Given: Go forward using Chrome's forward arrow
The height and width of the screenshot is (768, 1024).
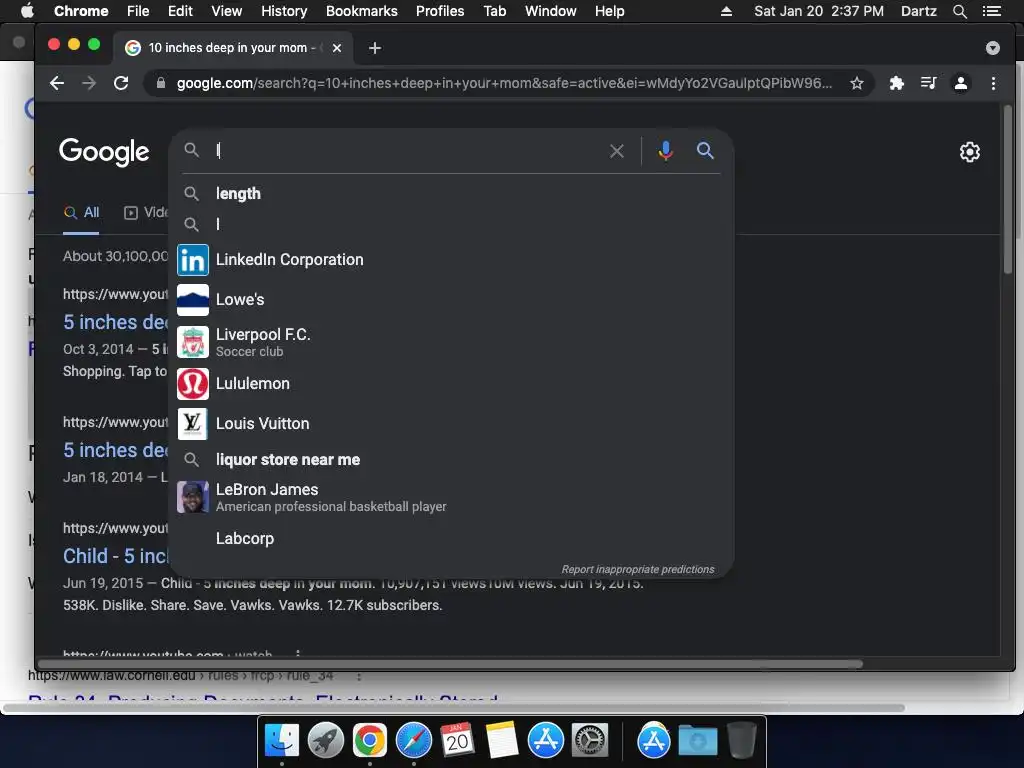Looking at the screenshot, I should coord(89,83).
